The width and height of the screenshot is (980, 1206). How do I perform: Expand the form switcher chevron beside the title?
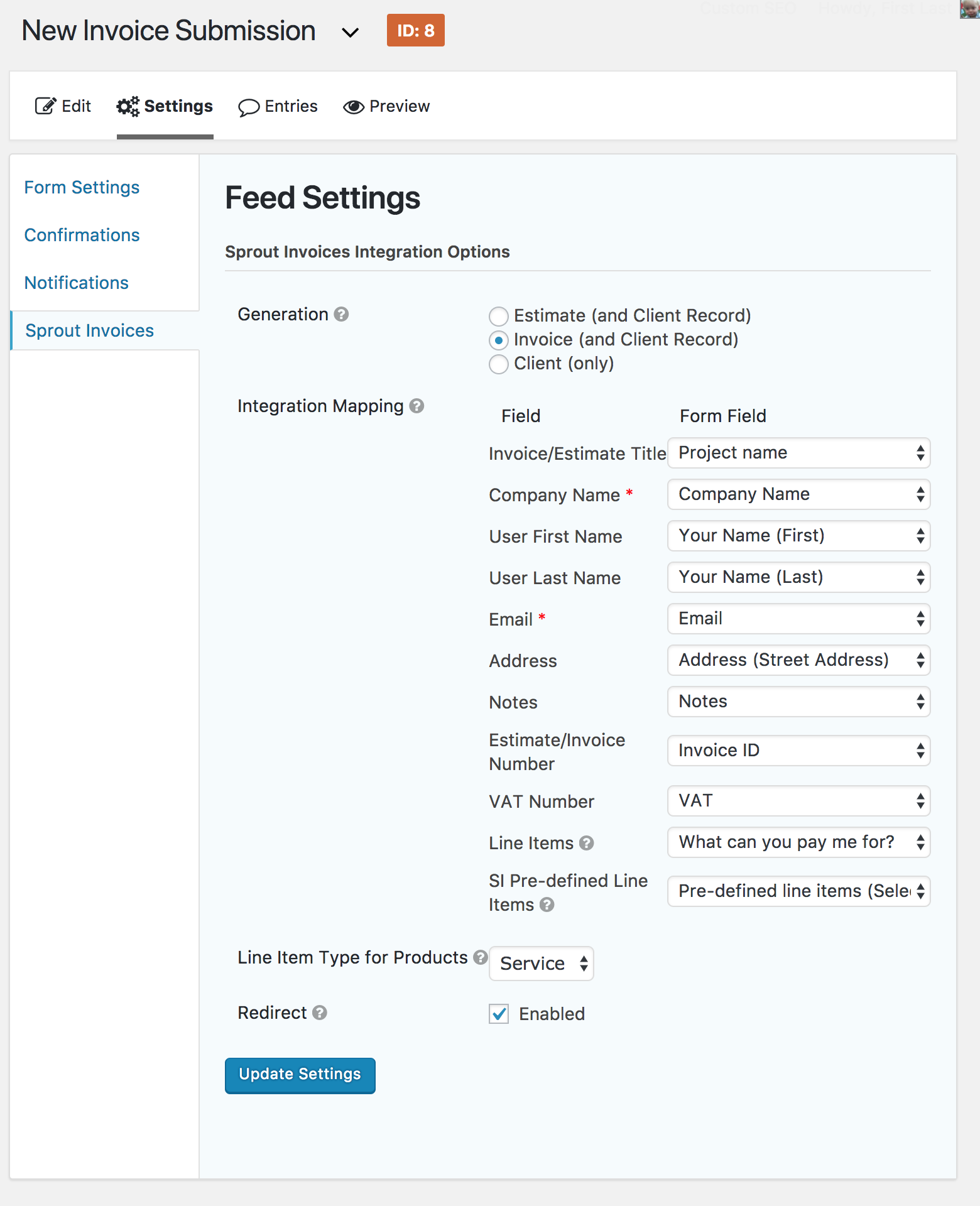pos(350,32)
